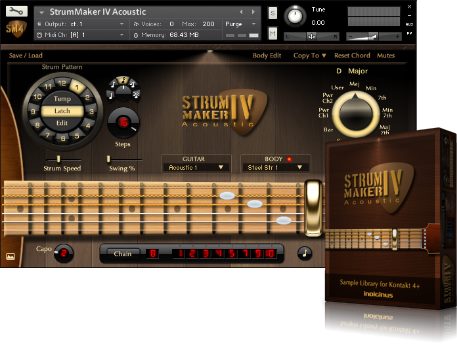Switch strum mode to Temp
This screenshot has height=362, width=457.
(x=62, y=99)
